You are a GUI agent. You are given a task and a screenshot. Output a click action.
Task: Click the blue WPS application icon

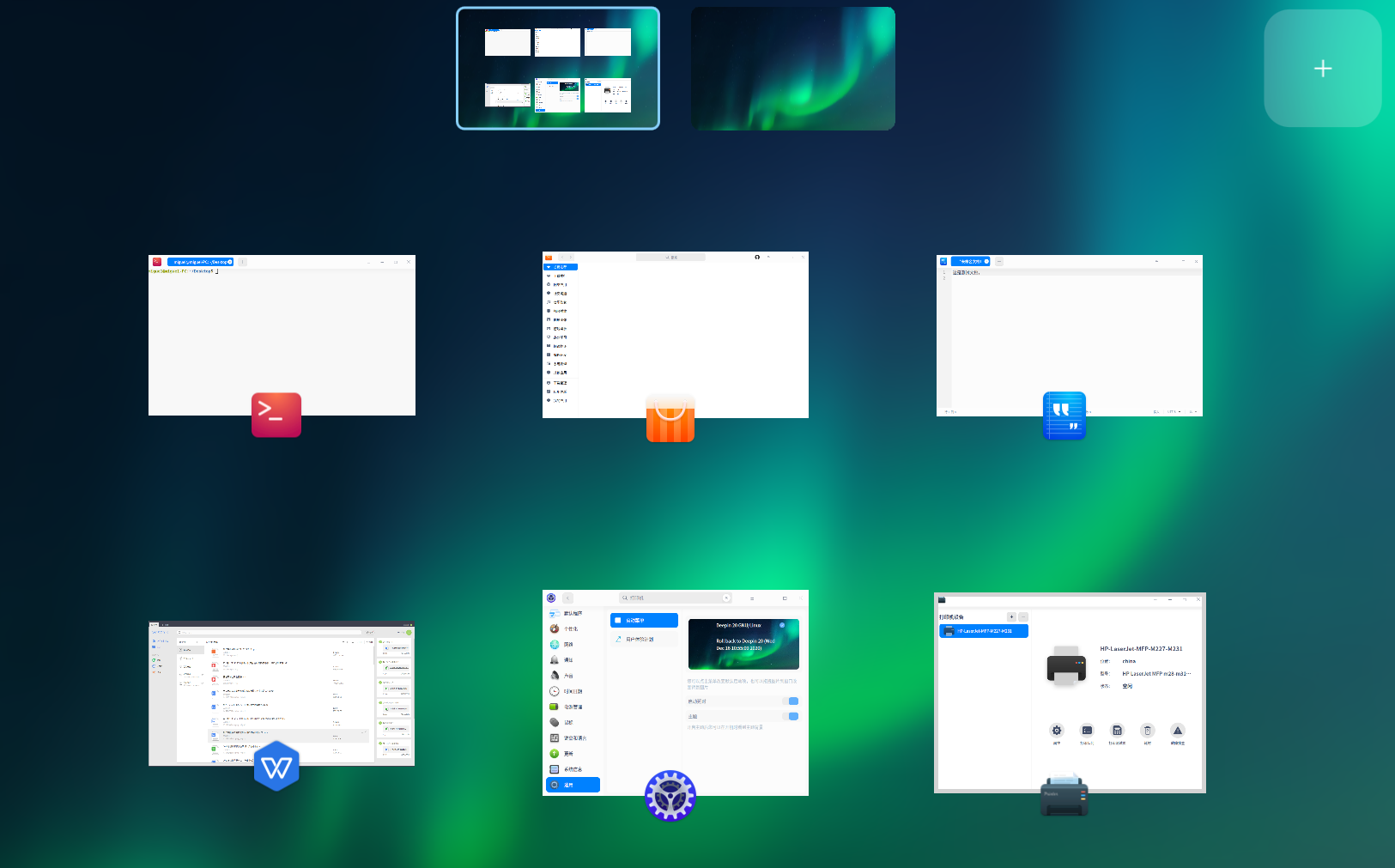pos(276,765)
